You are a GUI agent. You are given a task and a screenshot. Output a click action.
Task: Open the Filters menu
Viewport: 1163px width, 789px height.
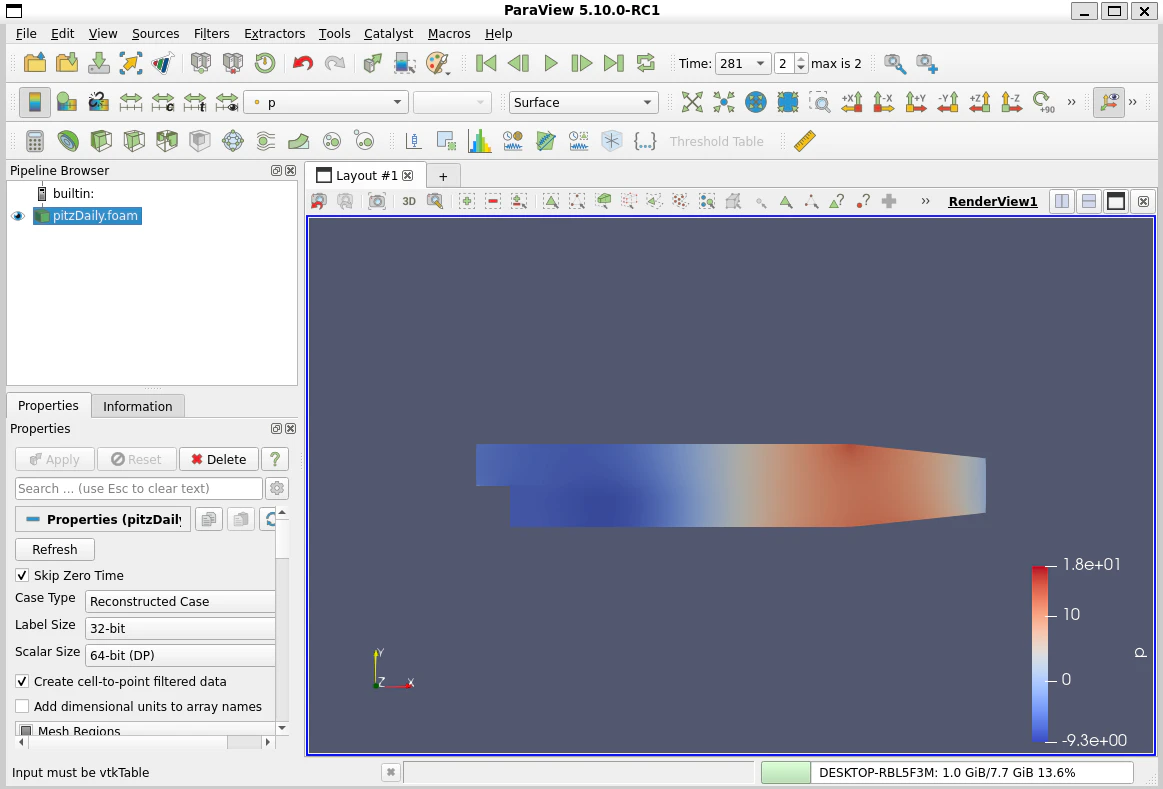(211, 33)
